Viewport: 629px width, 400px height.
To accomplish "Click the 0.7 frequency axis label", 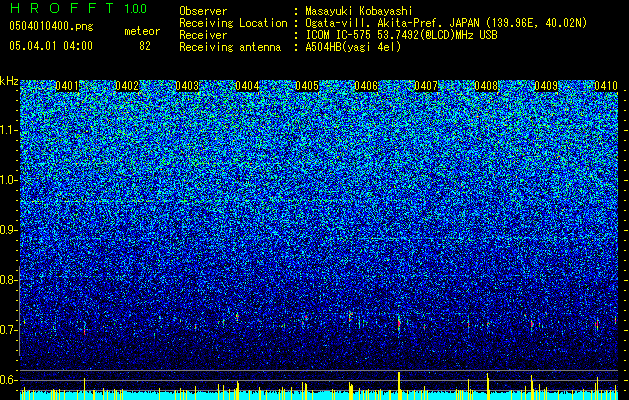I will [9, 330].
